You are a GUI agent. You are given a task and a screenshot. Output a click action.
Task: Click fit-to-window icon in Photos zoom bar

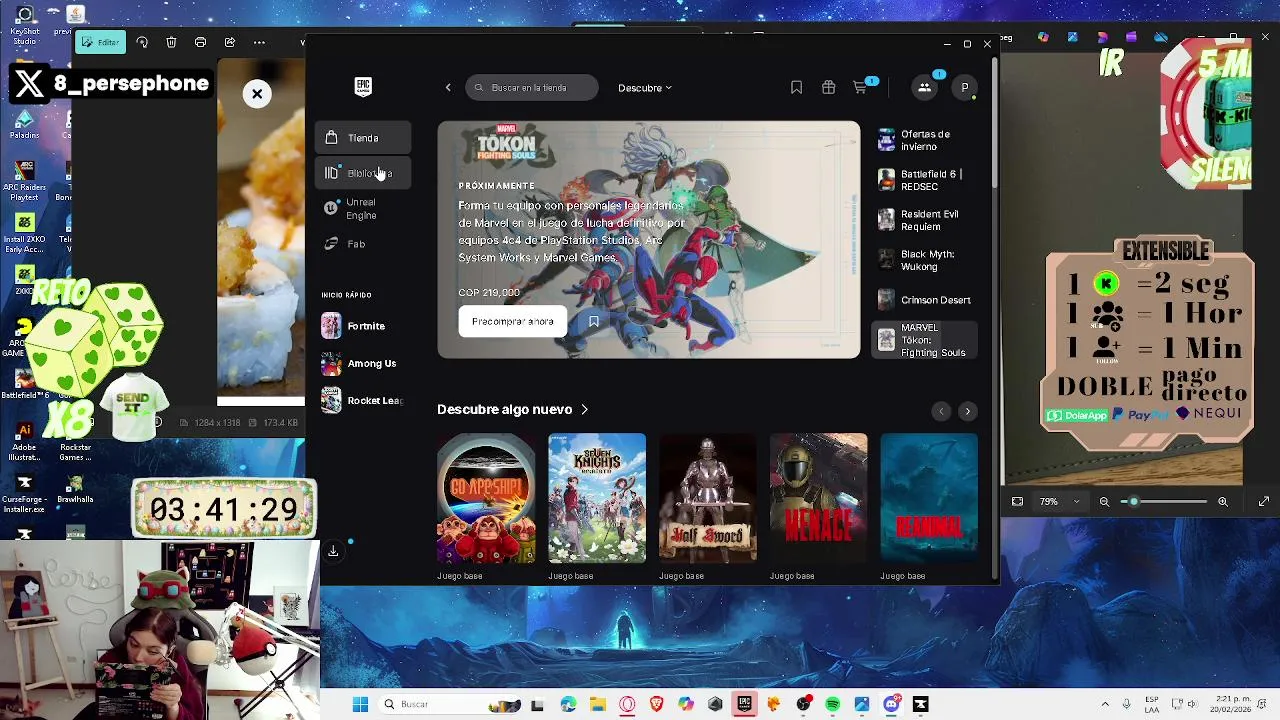(1017, 501)
